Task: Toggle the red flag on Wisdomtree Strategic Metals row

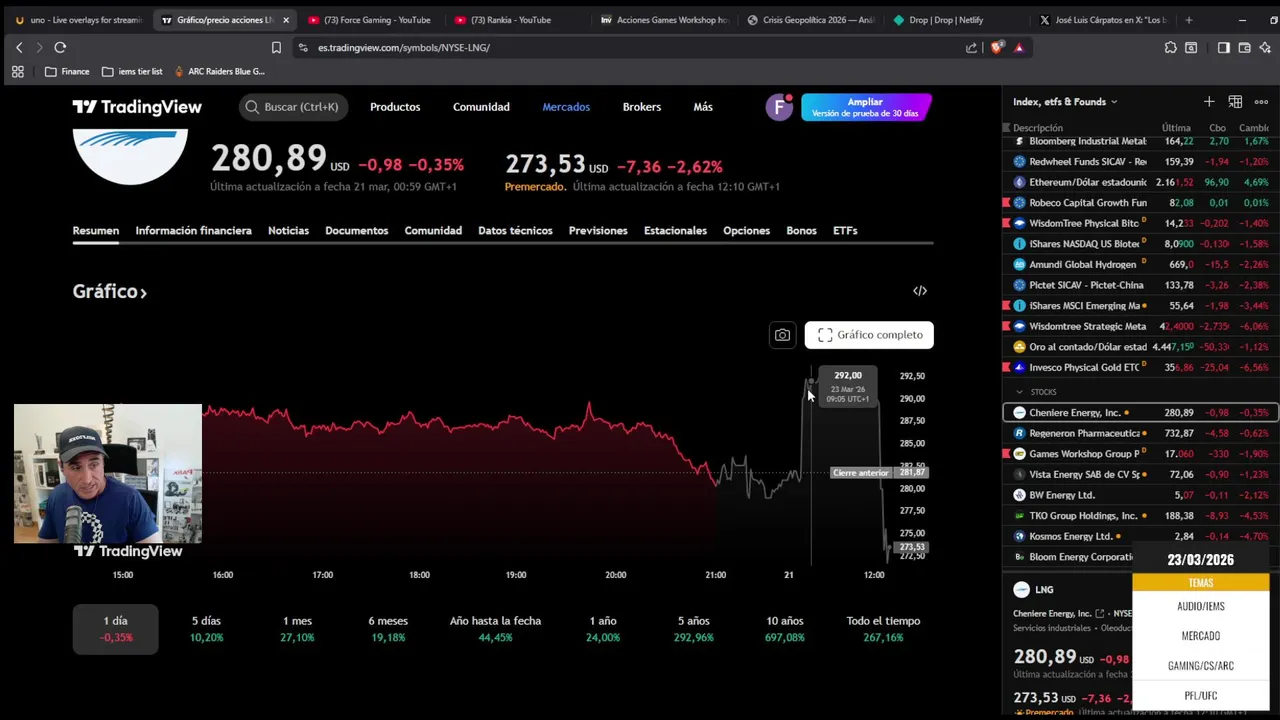Action: pos(1007,326)
